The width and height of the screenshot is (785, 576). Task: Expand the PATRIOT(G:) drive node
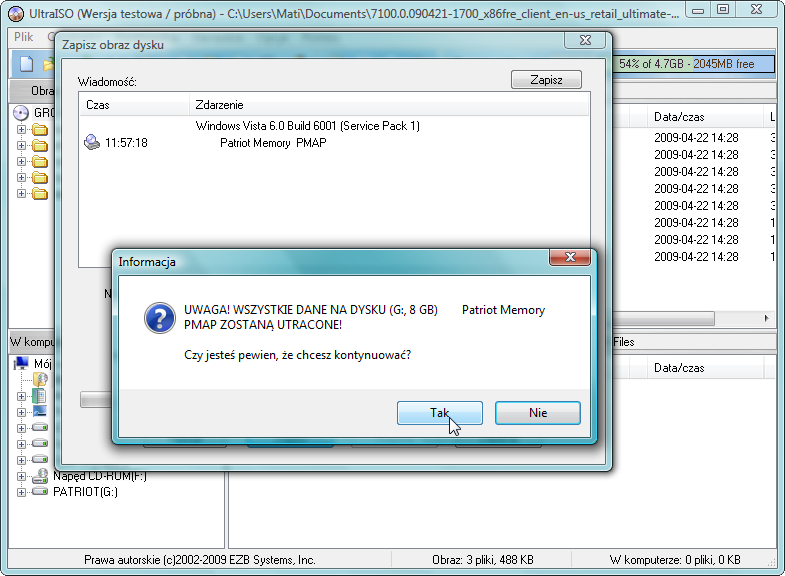tap(21, 492)
